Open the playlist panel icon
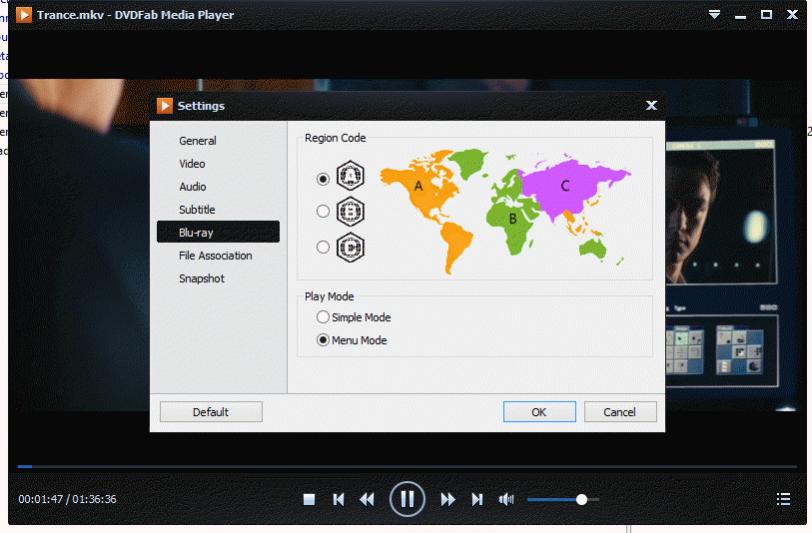 click(783, 499)
